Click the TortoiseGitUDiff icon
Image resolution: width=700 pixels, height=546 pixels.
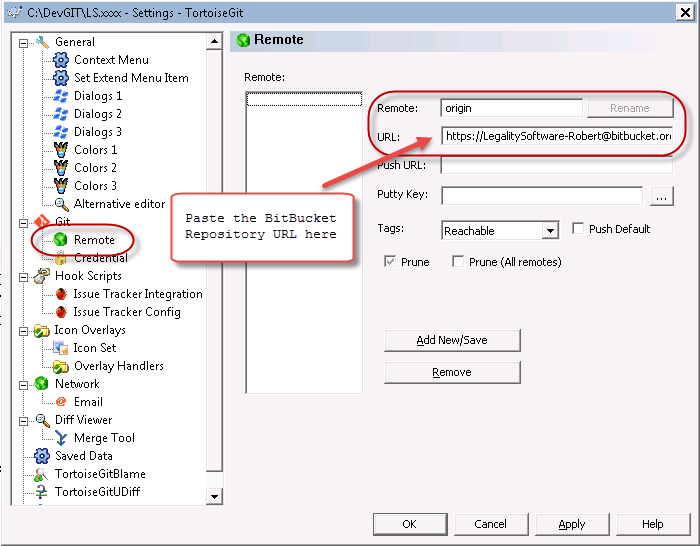pyautogui.click(x=41, y=492)
